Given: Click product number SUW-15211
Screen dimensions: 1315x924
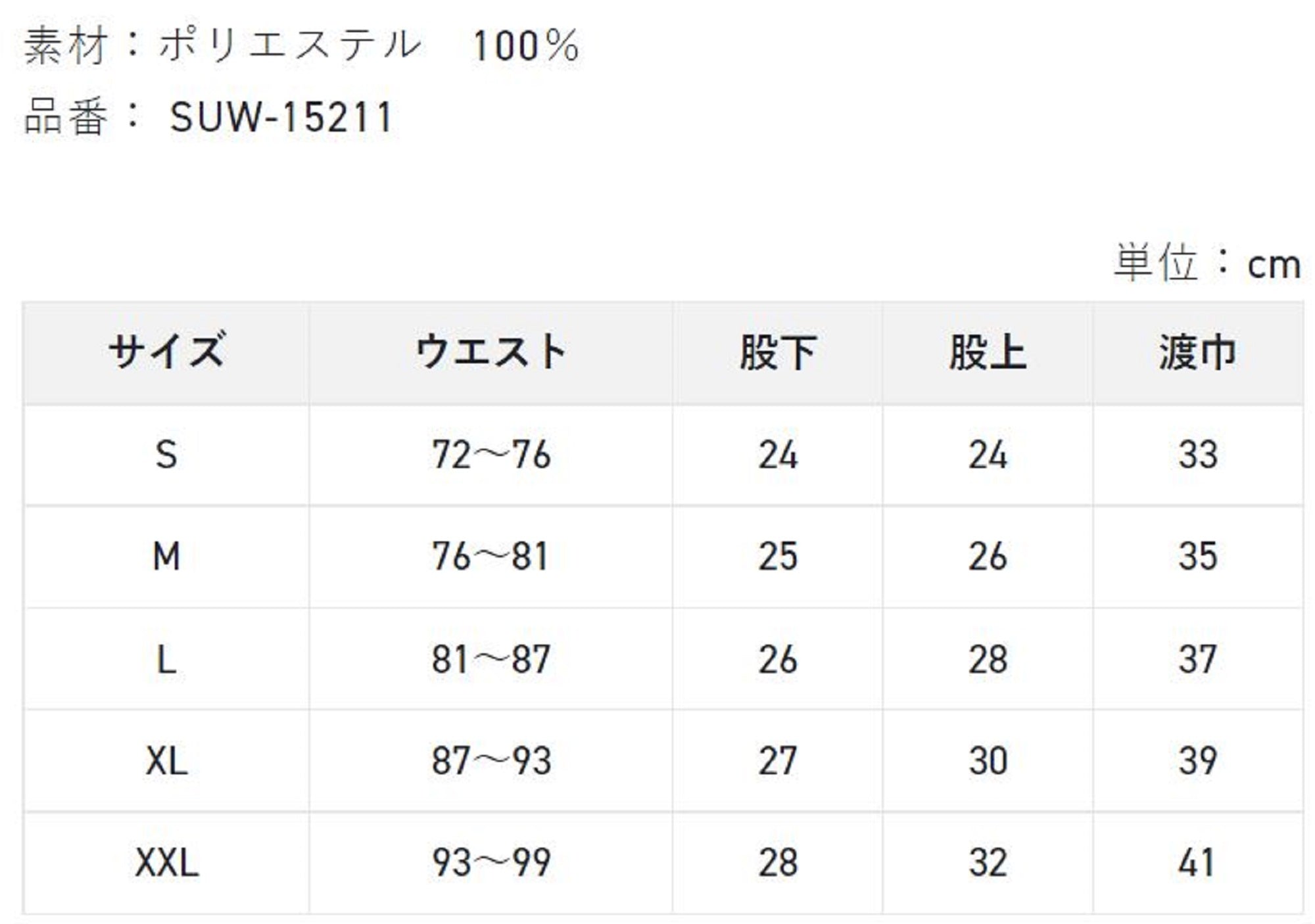Looking at the screenshot, I should (x=281, y=118).
